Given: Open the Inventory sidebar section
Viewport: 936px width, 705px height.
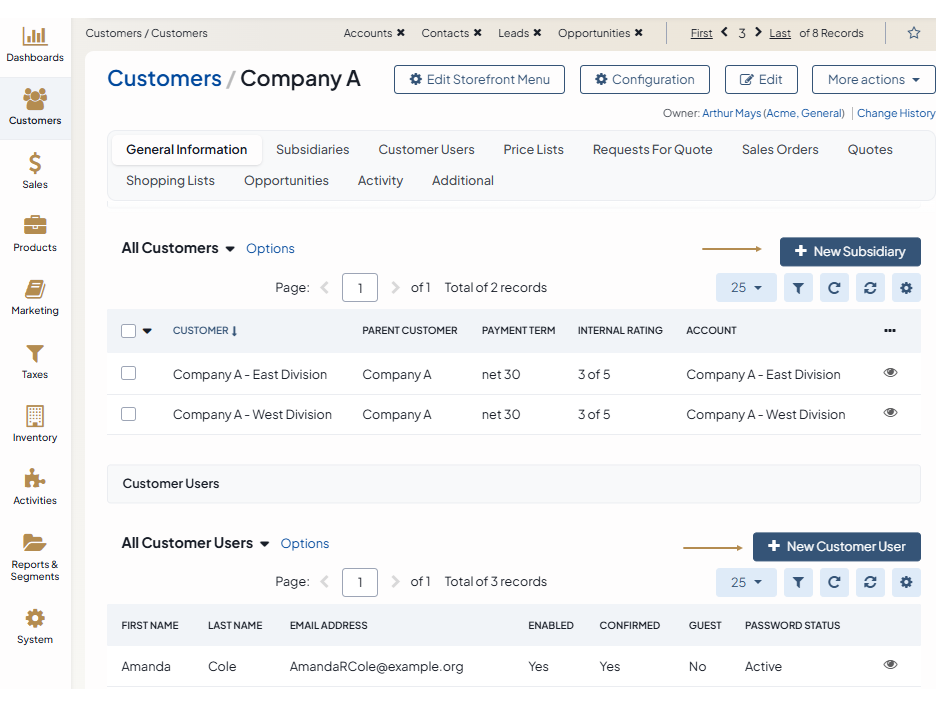Looking at the screenshot, I should [x=35, y=424].
